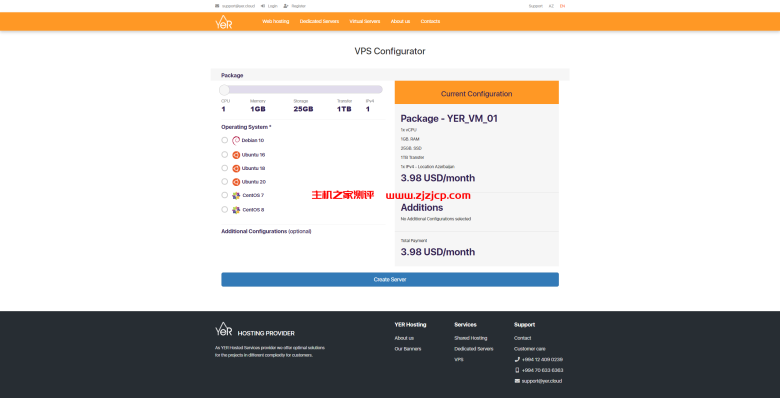Click the Additions heading
780x398 pixels.
[x=422, y=207]
